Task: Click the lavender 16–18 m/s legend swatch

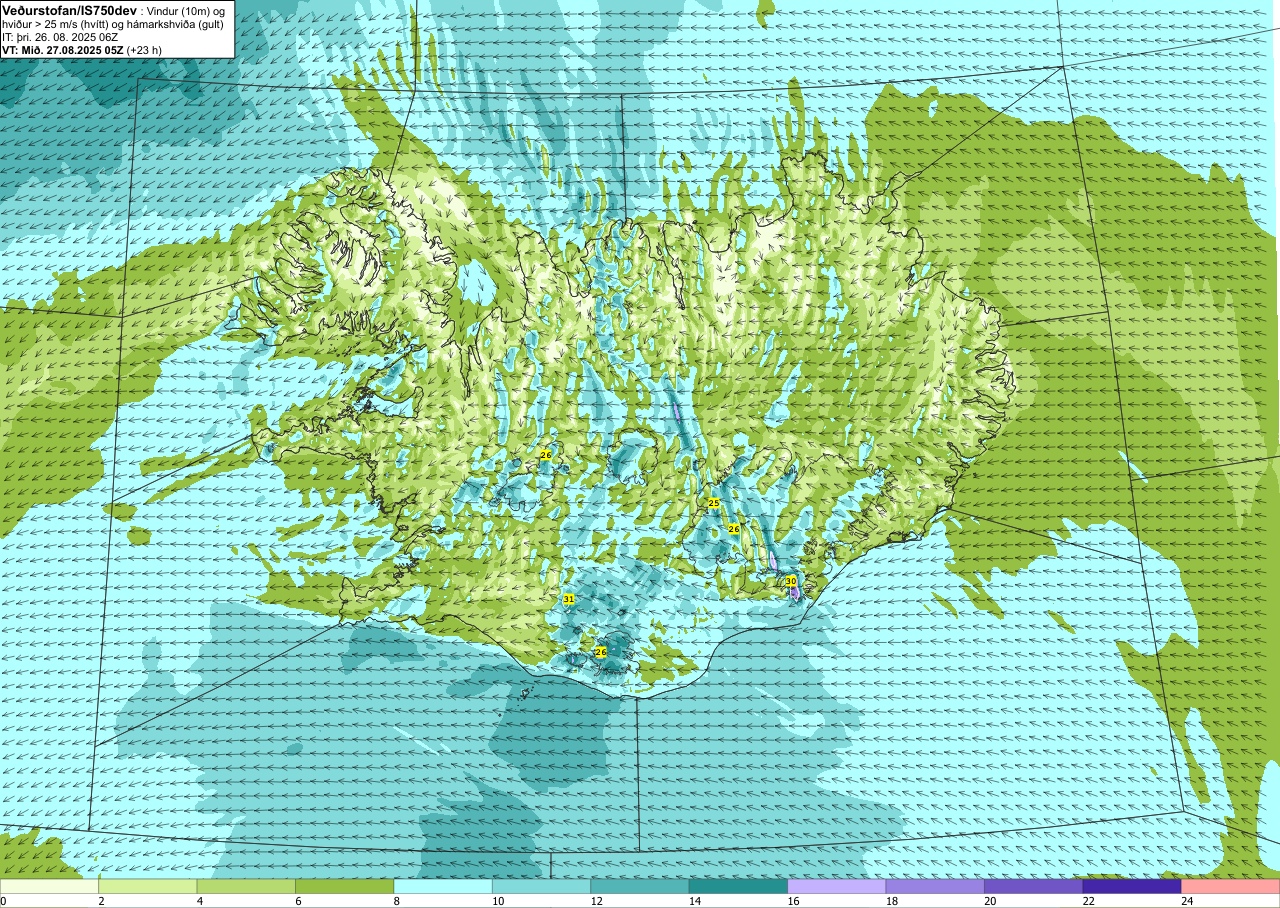Action: (x=837, y=886)
